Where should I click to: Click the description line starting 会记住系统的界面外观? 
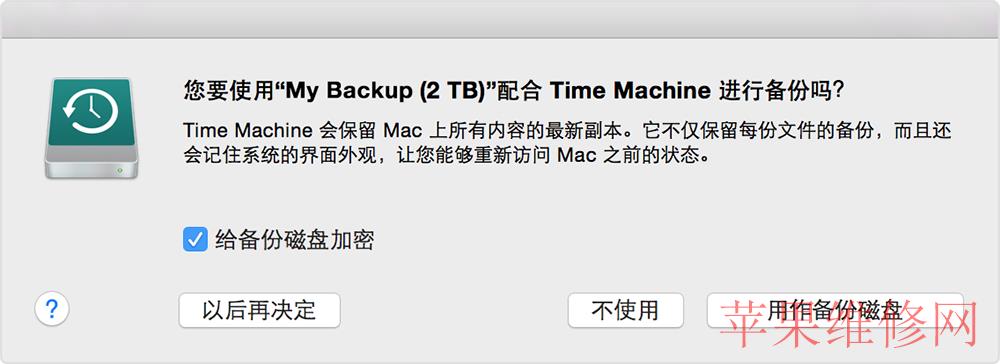point(446,155)
